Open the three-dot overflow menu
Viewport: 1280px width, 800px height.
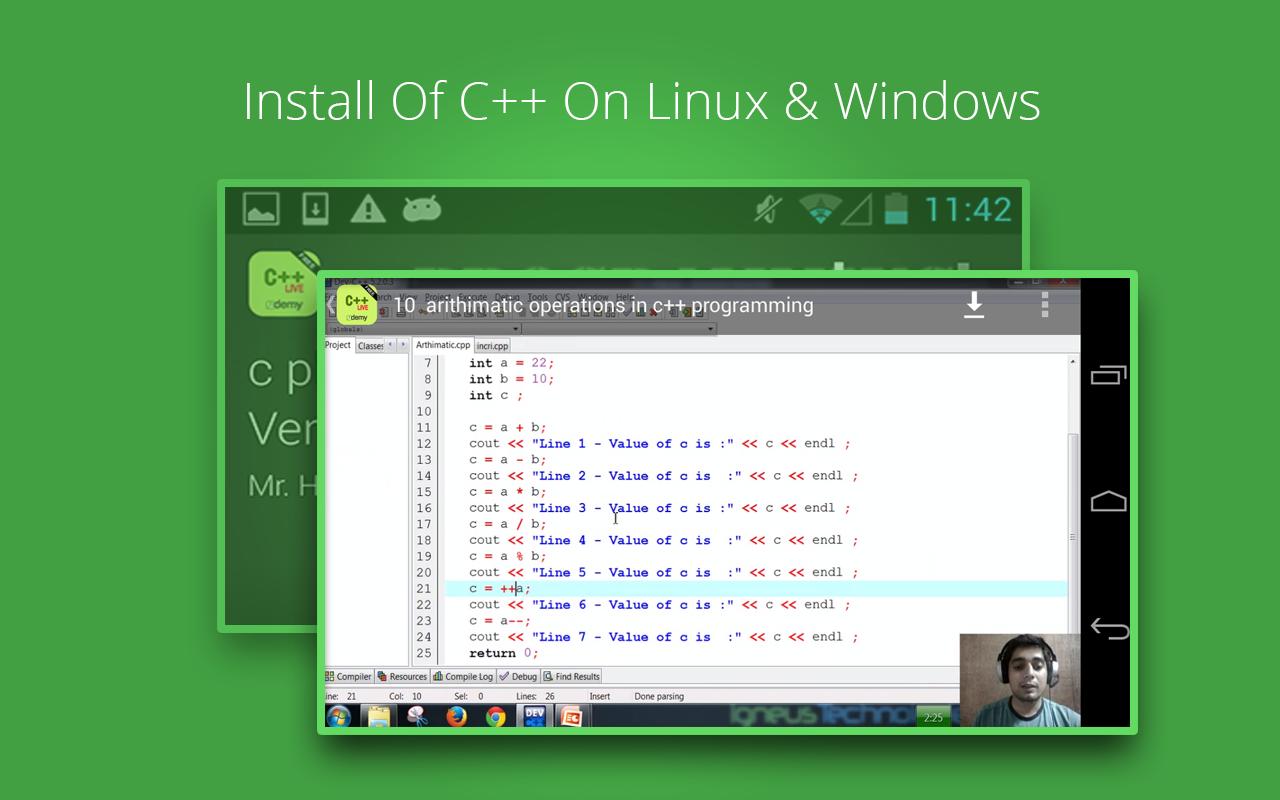point(1044,307)
